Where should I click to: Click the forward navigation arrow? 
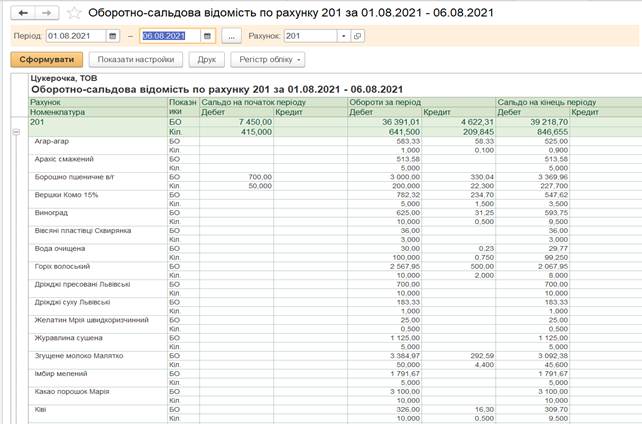(45, 13)
